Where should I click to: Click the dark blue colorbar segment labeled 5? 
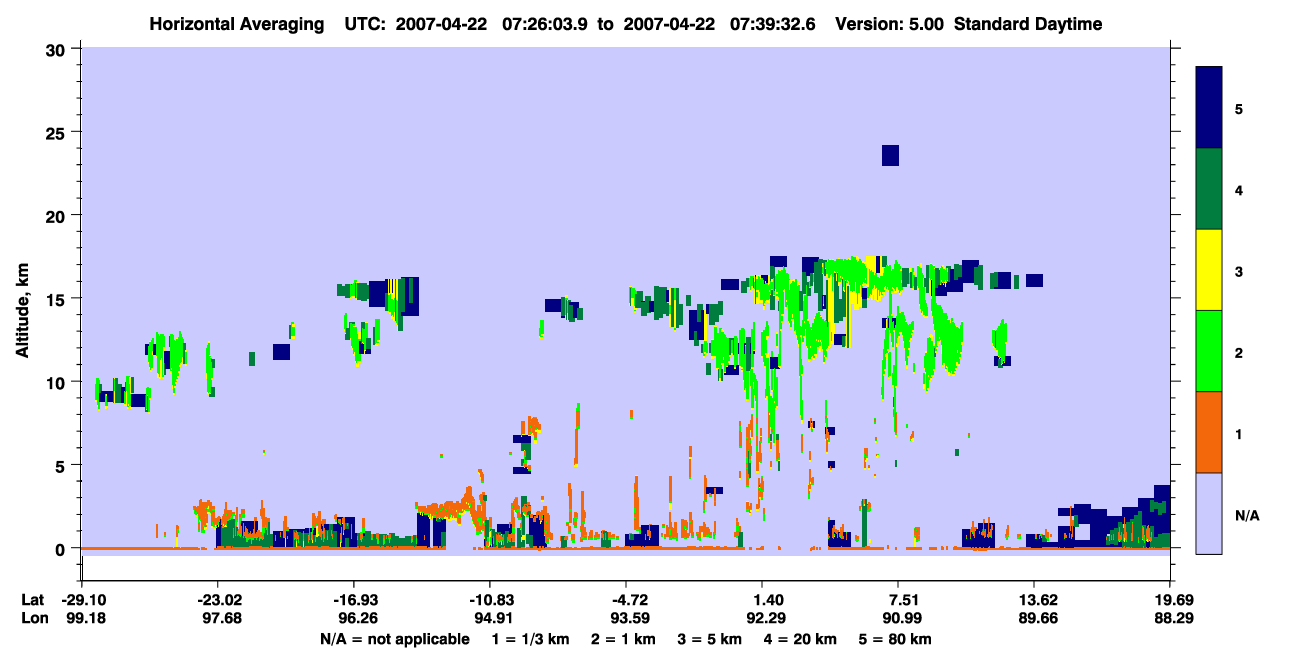click(1210, 108)
